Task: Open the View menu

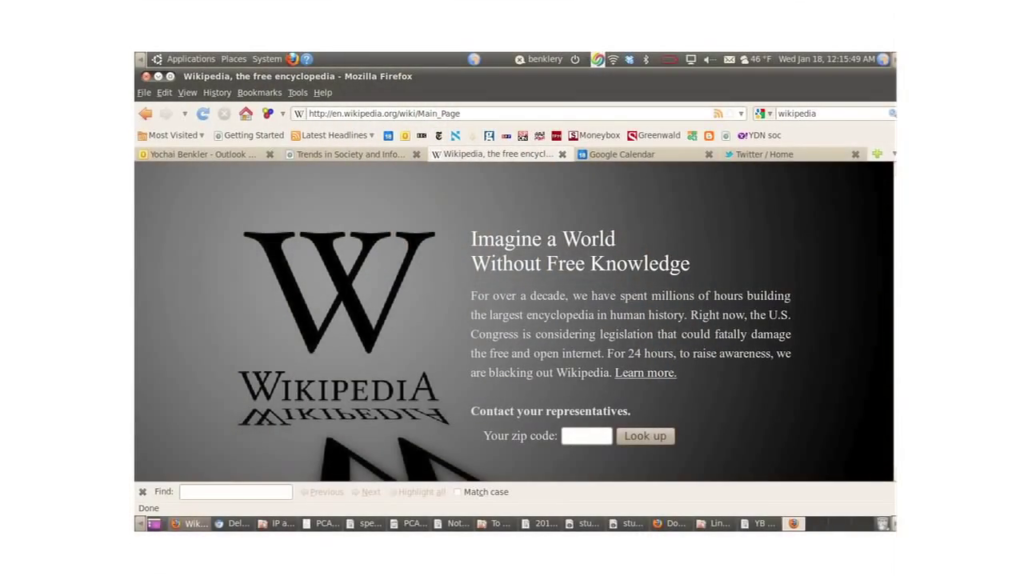Action: pos(187,93)
